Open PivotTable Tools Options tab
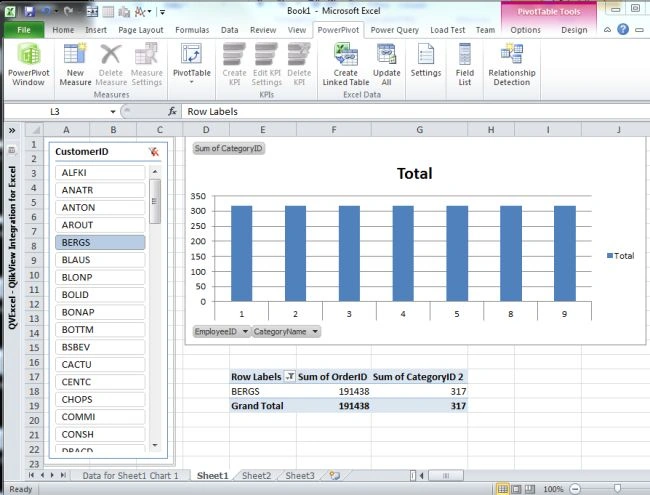Viewport: 650px width, 495px height. (x=525, y=30)
